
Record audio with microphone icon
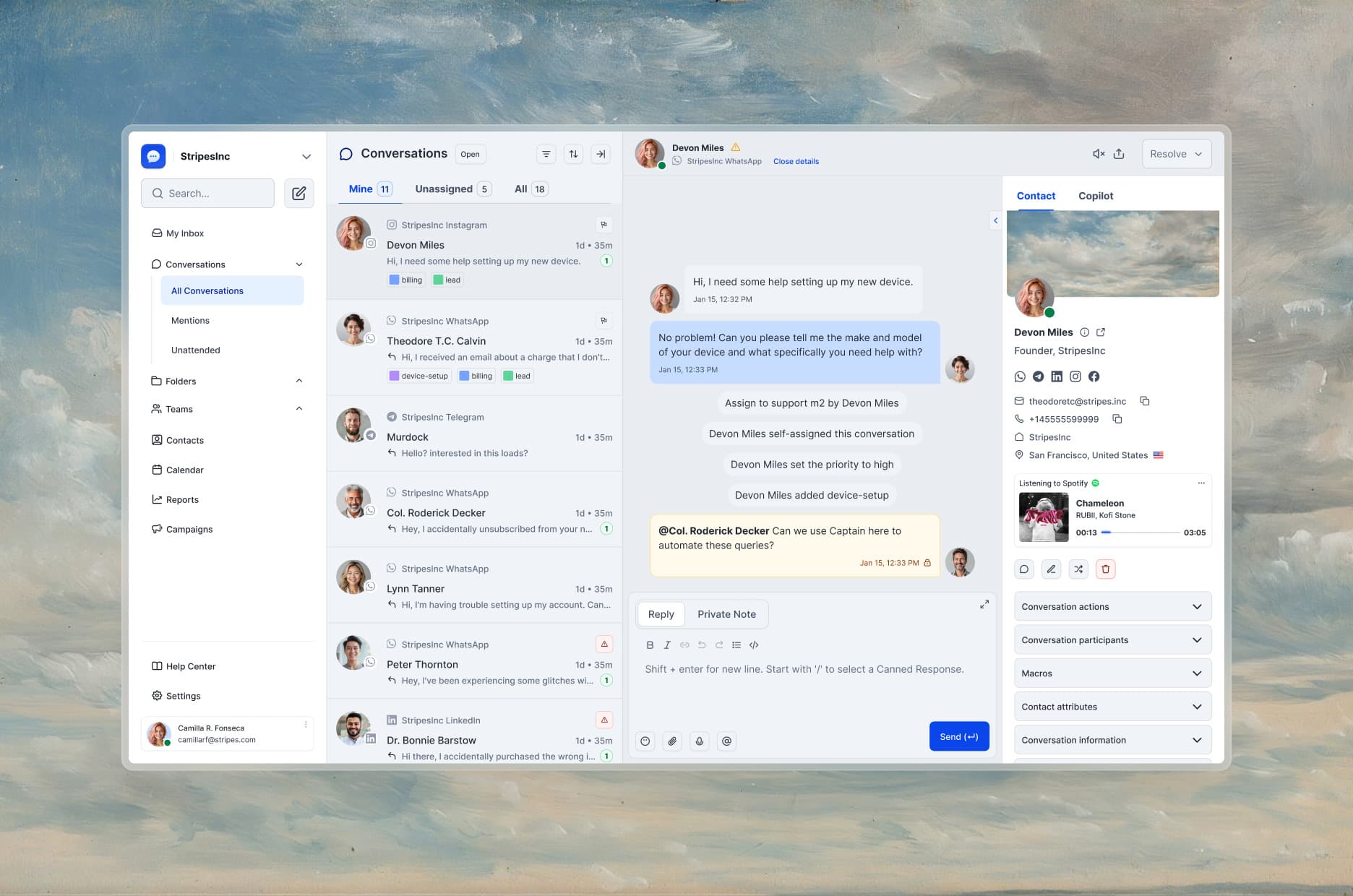tap(700, 741)
